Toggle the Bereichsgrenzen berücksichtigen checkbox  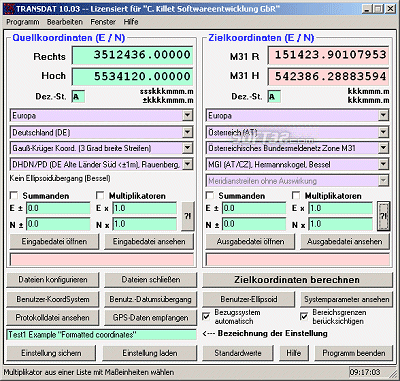click(x=304, y=316)
